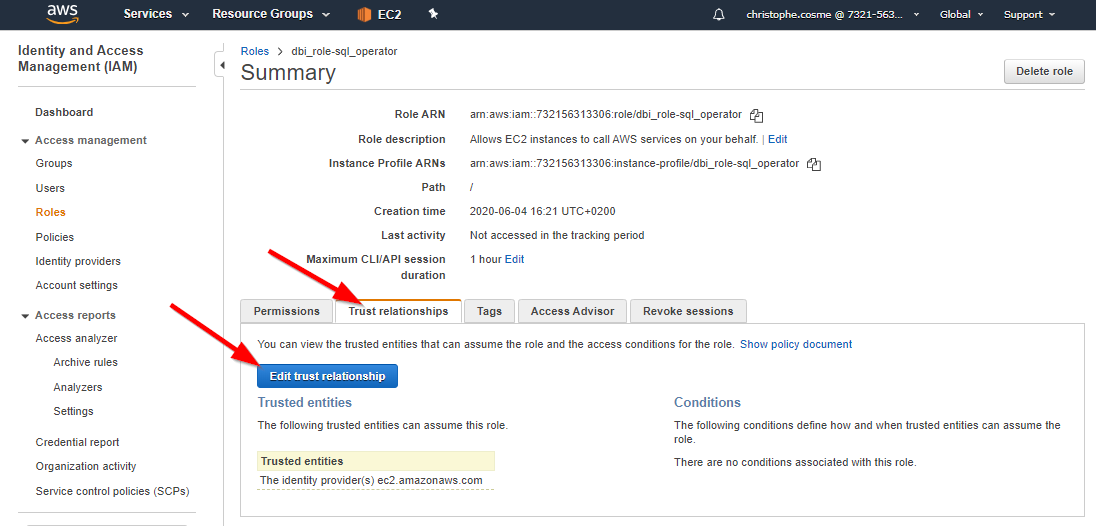Open Access analyzer
Image resolution: width=1096 pixels, height=526 pixels.
pyautogui.click(x=76, y=339)
